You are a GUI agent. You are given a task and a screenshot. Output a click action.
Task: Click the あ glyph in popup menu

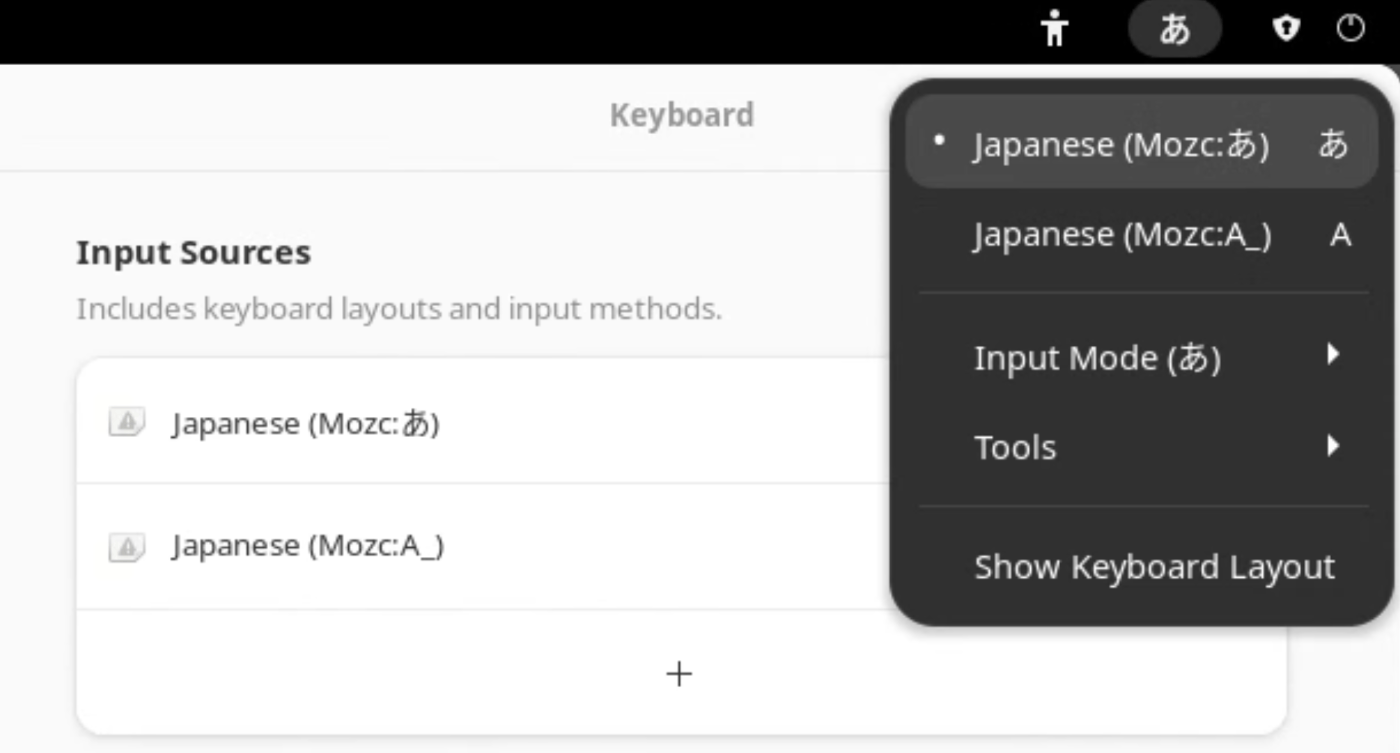[x=1334, y=145]
